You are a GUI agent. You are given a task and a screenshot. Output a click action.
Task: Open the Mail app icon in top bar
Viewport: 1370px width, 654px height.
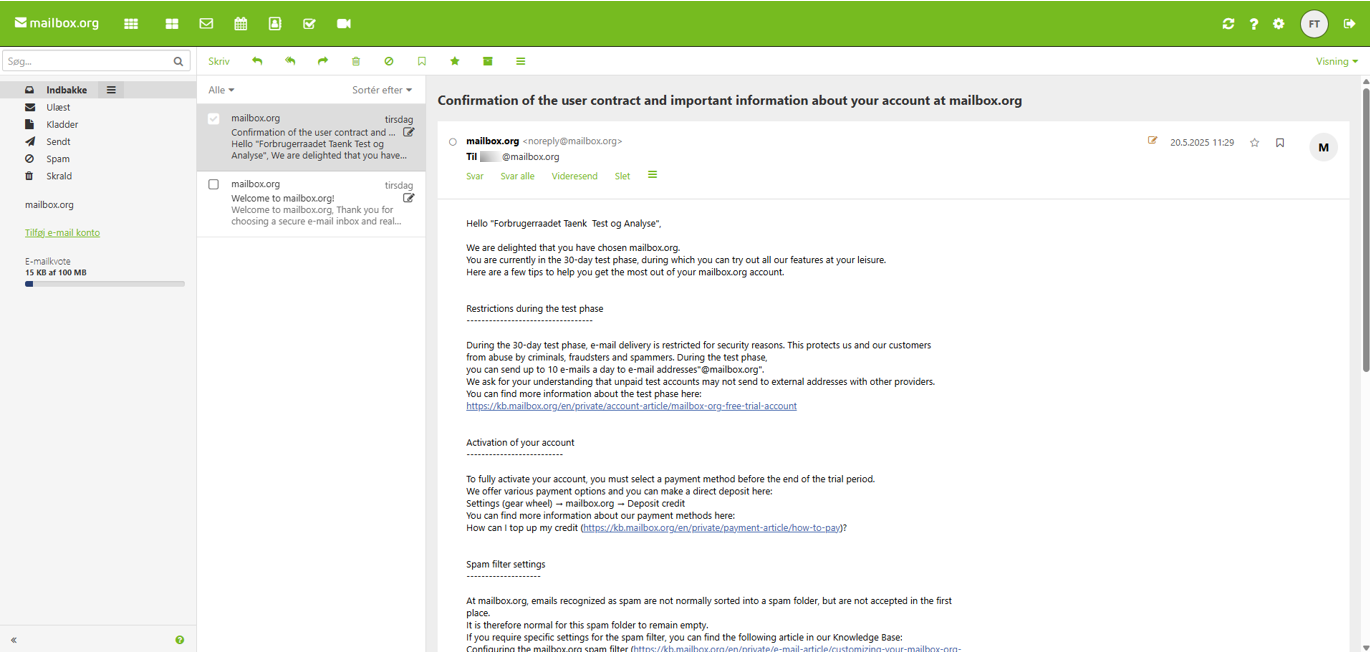click(x=206, y=23)
